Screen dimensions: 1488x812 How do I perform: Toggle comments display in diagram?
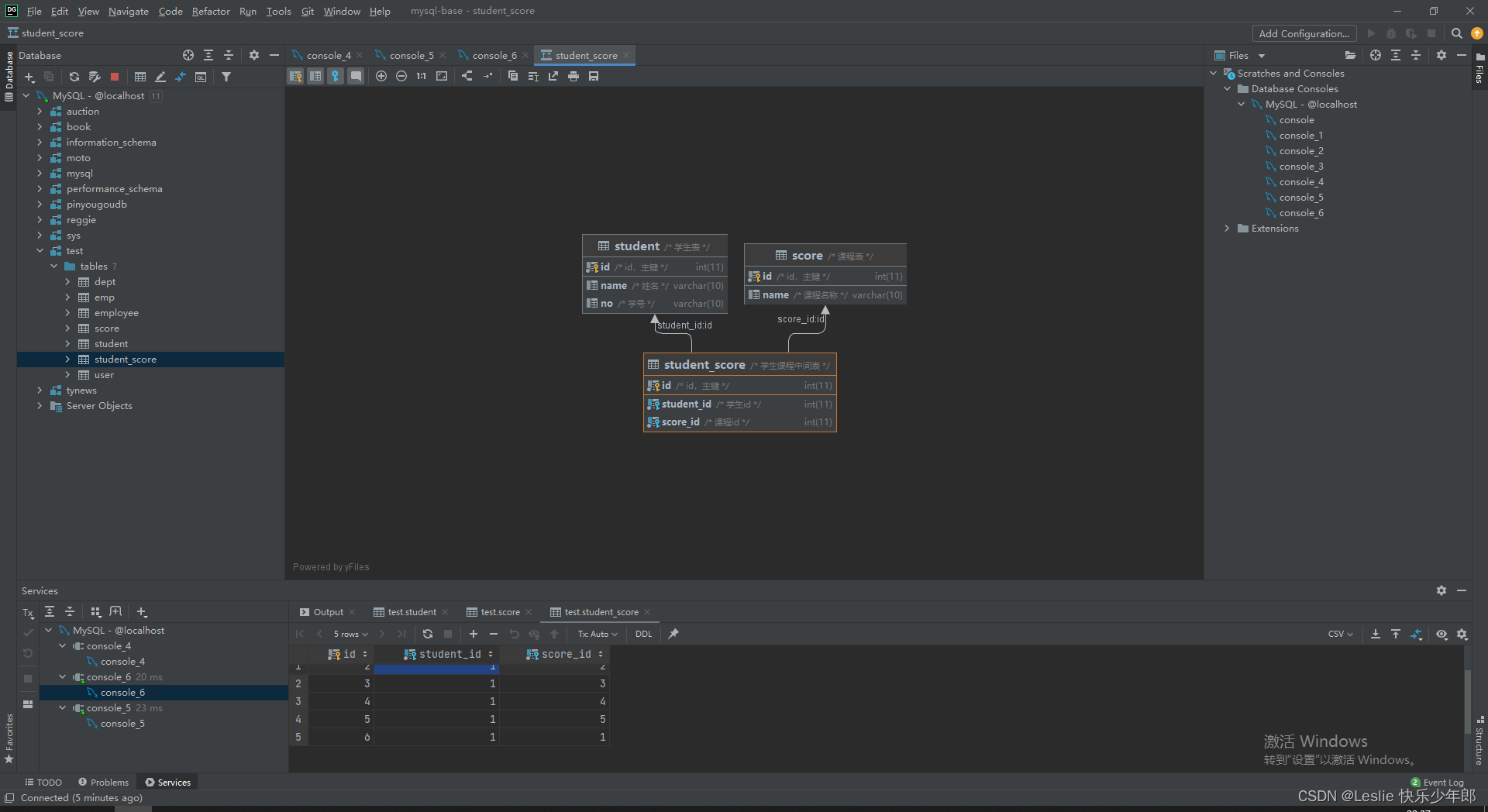click(x=356, y=76)
